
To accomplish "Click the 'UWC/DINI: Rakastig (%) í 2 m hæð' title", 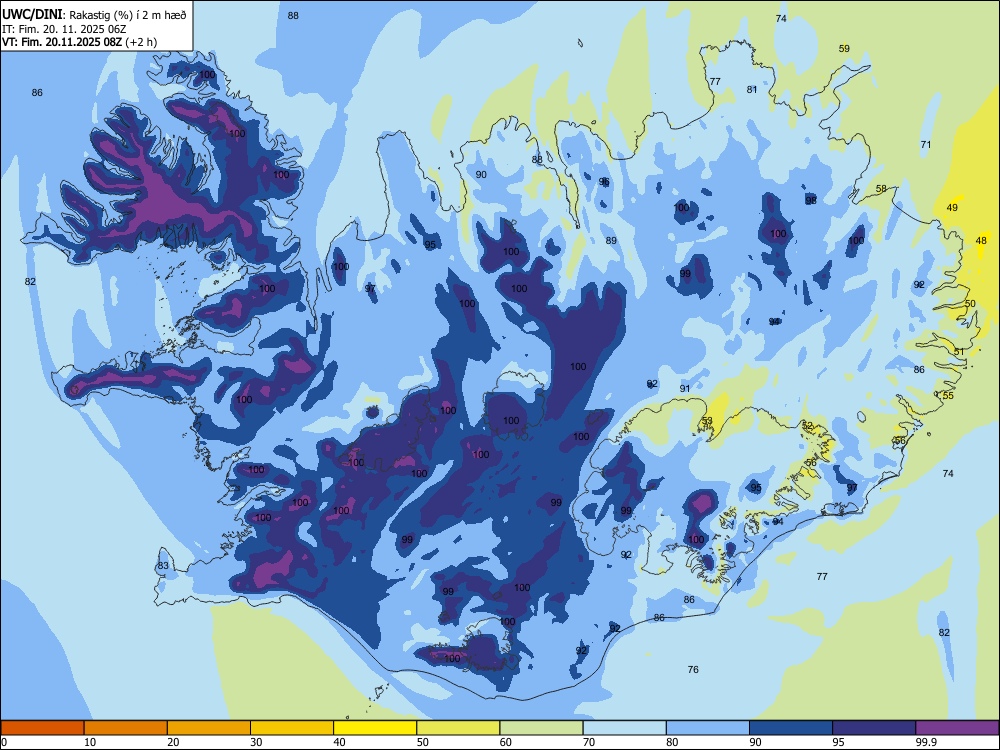I will [x=94, y=15].
